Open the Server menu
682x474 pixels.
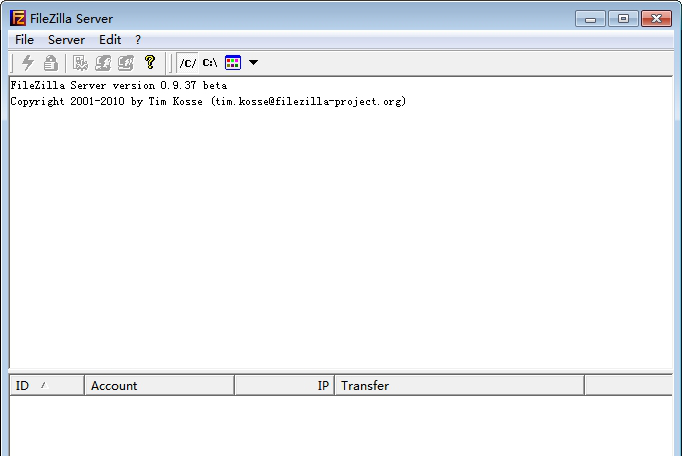[66, 40]
